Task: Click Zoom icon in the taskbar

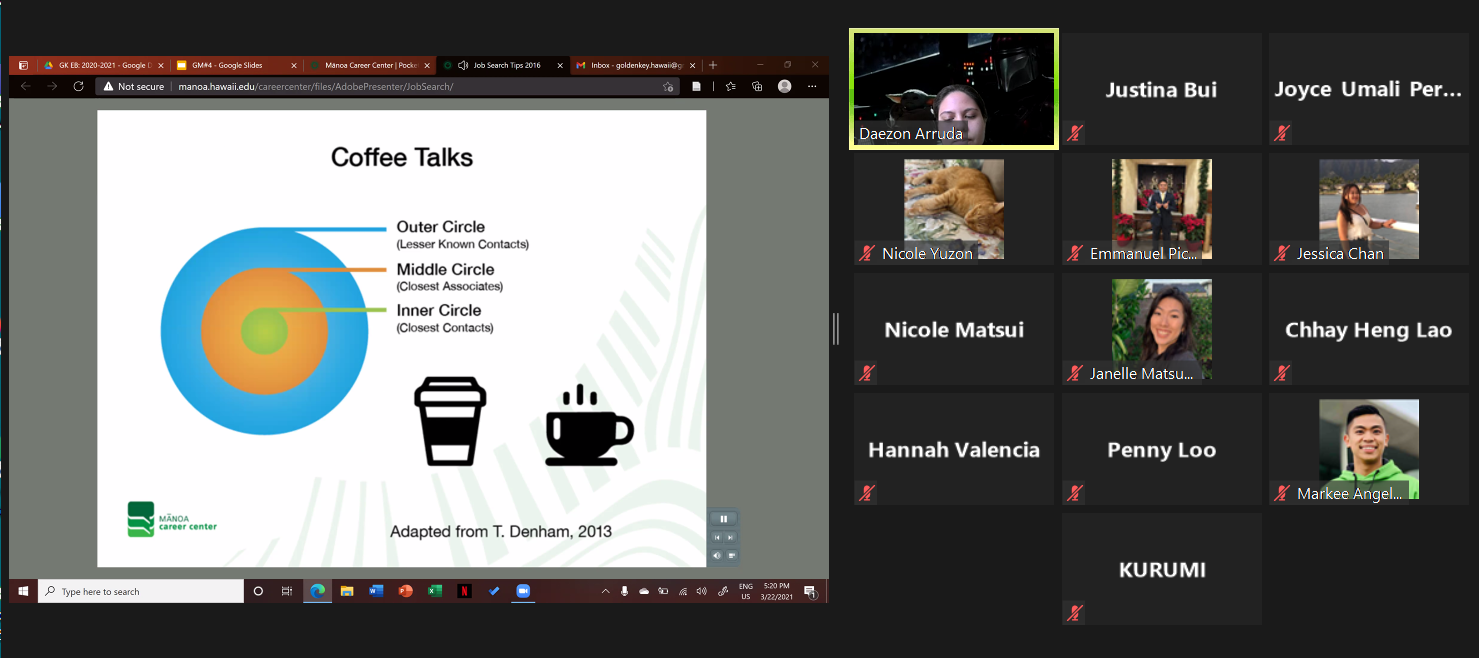Action: (522, 591)
